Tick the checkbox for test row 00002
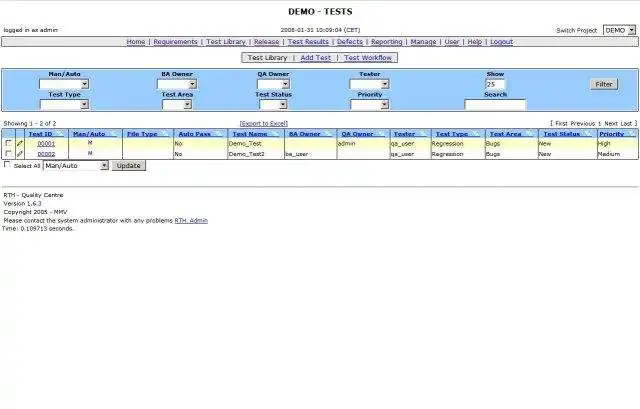Viewport: 640px width, 409px height. point(8,154)
